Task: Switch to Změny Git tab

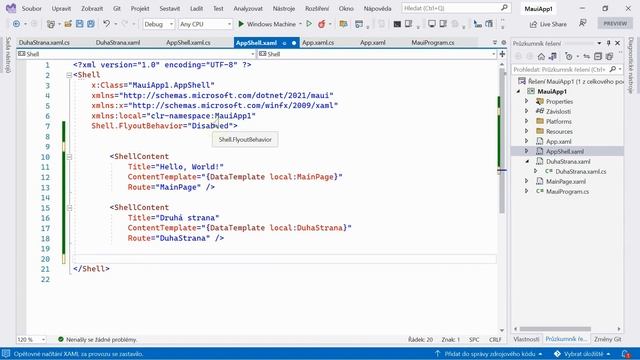Action: click(x=607, y=339)
